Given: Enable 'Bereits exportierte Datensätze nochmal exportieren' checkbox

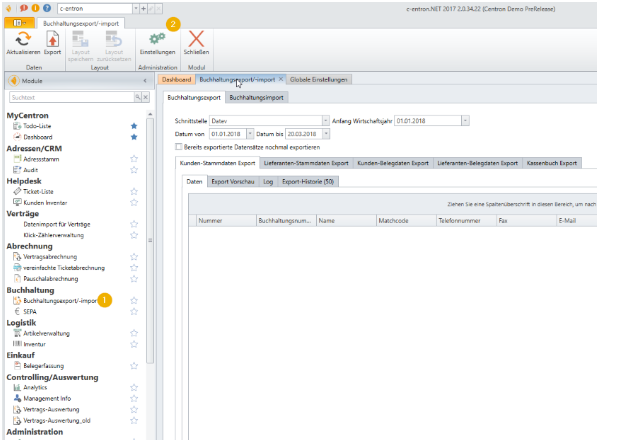Looking at the screenshot, I should [x=179, y=146].
